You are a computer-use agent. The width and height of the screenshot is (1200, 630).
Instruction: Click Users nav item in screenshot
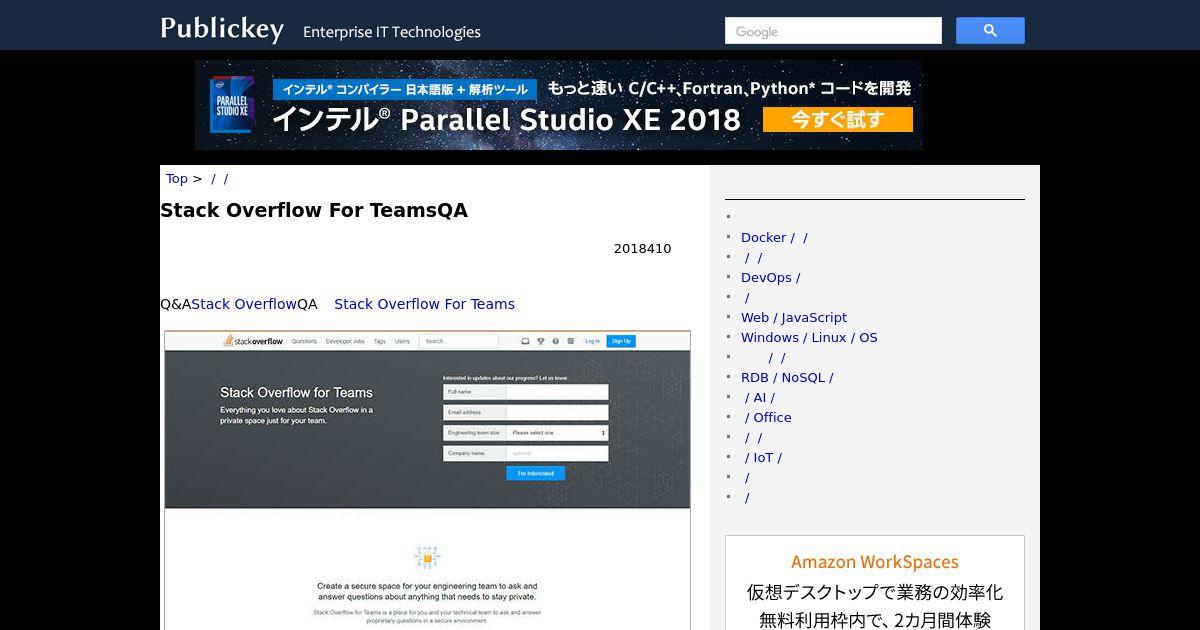pyautogui.click(x=402, y=341)
